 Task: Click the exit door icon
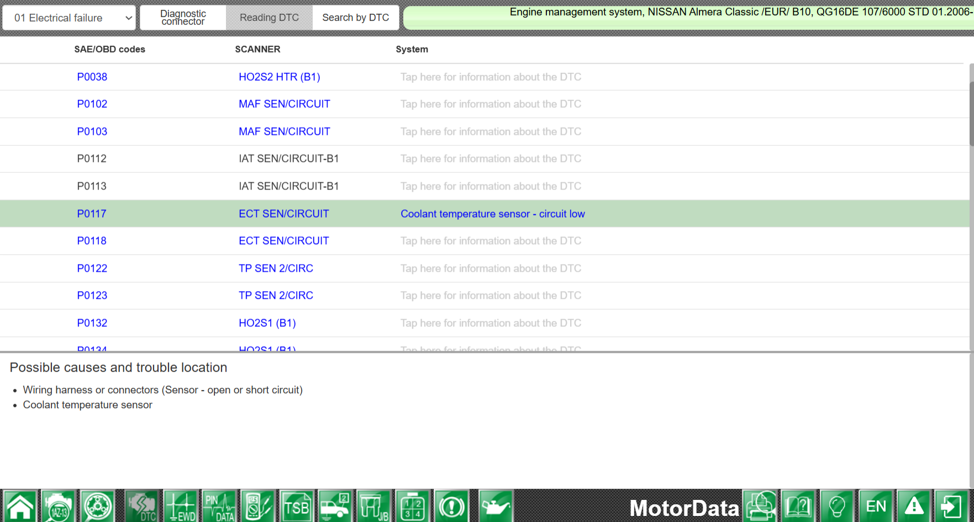pyautogui.click(x=953, y=506)
